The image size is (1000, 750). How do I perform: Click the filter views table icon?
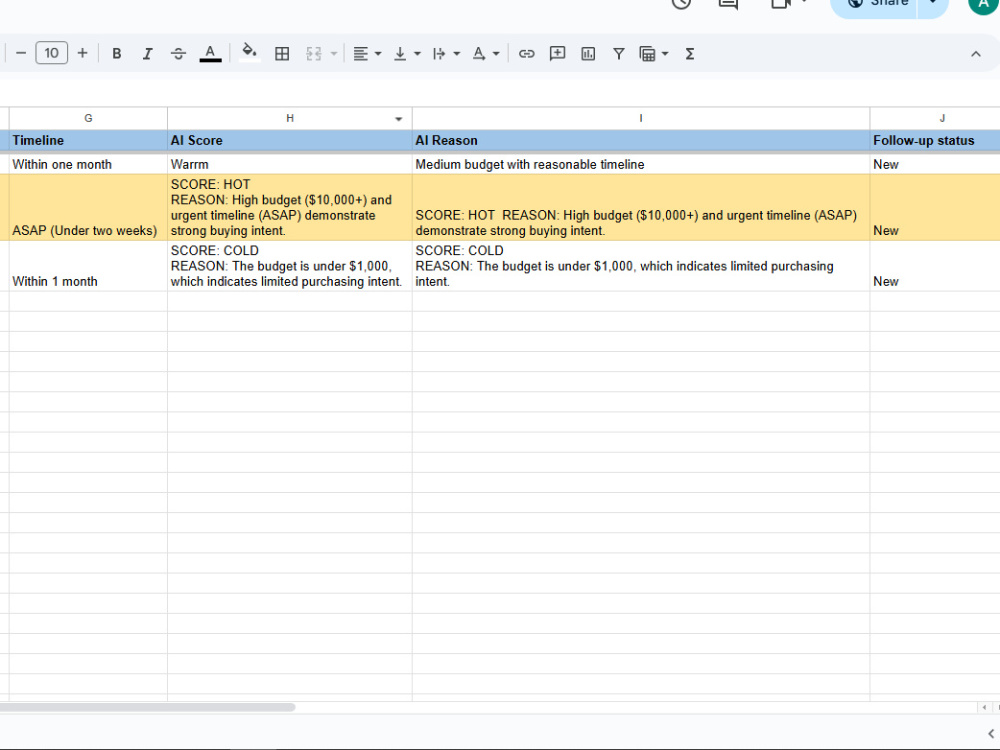click(647, 54)
